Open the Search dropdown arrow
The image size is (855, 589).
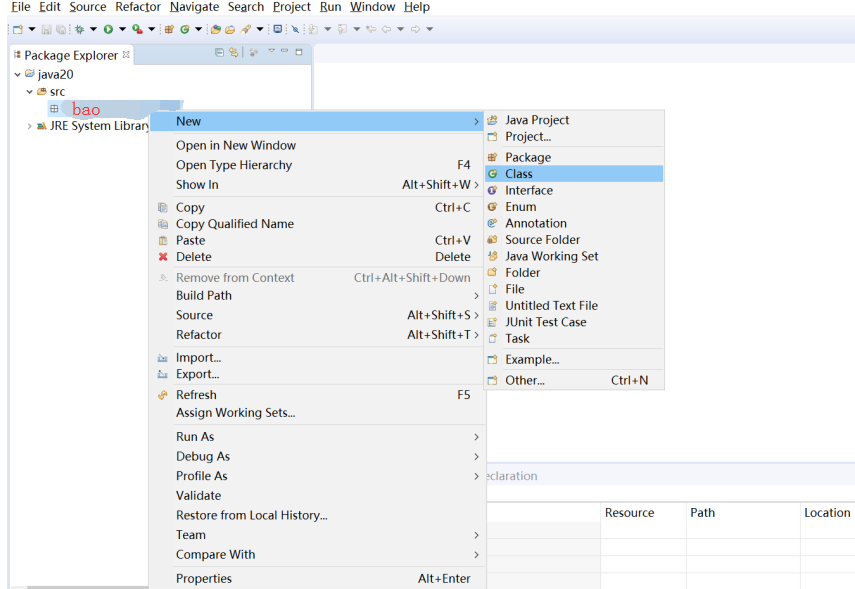(x=260, y=29)
